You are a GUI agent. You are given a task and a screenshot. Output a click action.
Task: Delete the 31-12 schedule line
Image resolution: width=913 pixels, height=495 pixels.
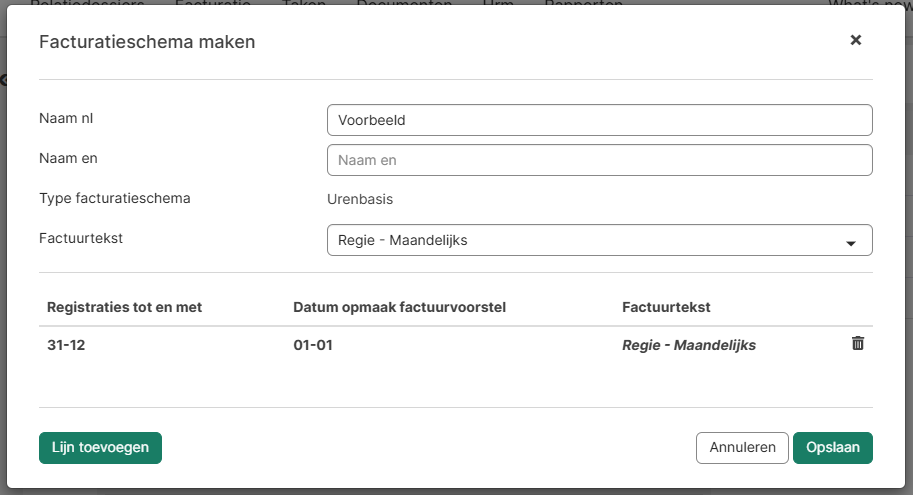(x=857, y=344)
